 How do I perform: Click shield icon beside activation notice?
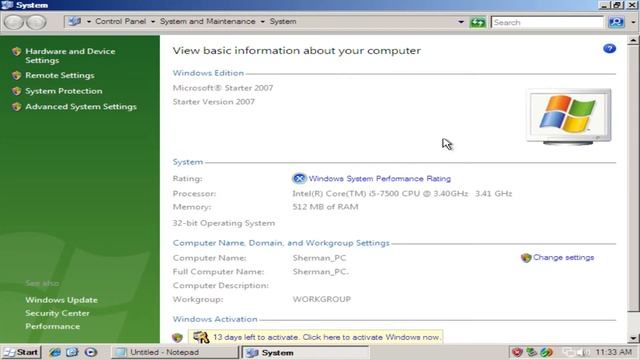pos(177,338)
